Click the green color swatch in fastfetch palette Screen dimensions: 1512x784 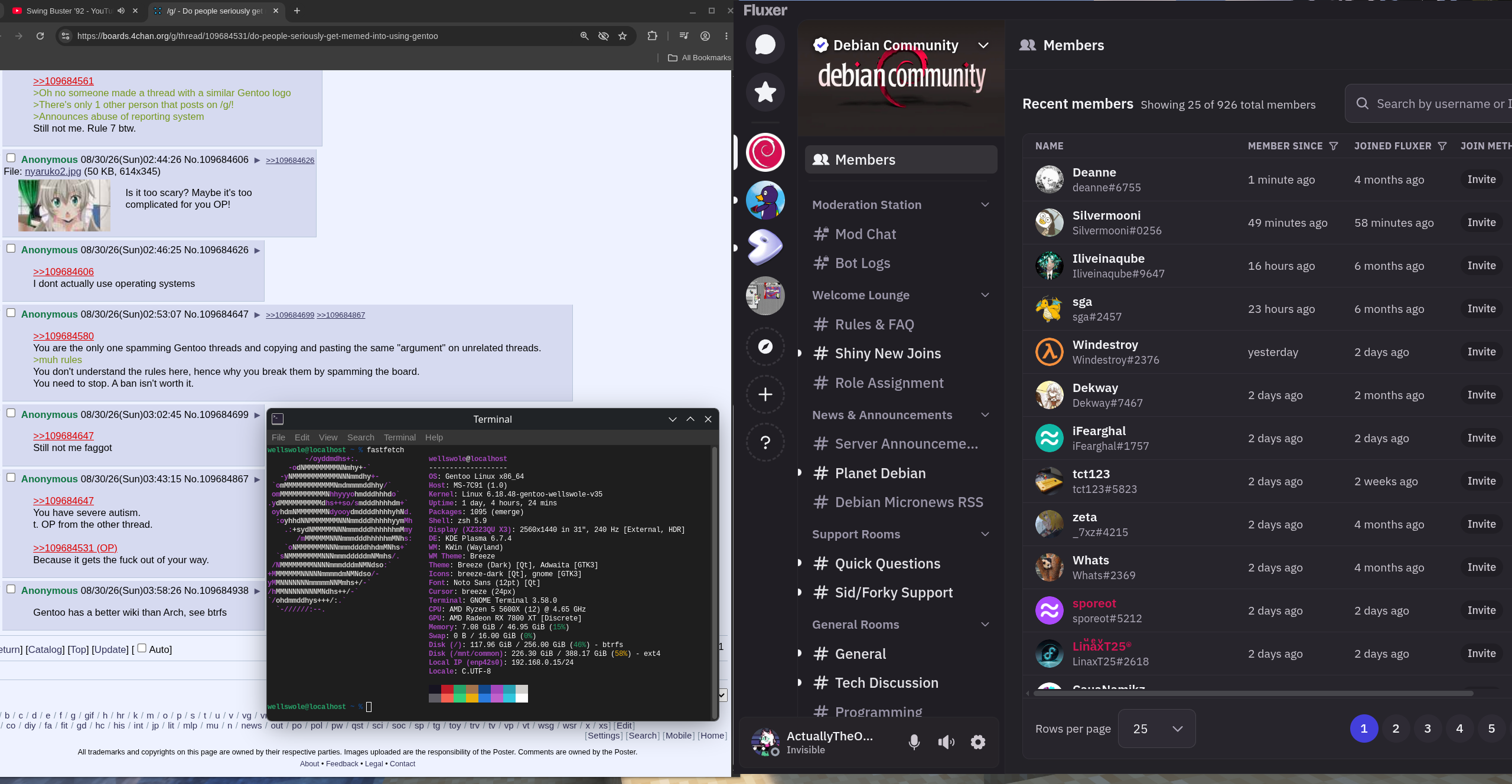click(460, 689)
